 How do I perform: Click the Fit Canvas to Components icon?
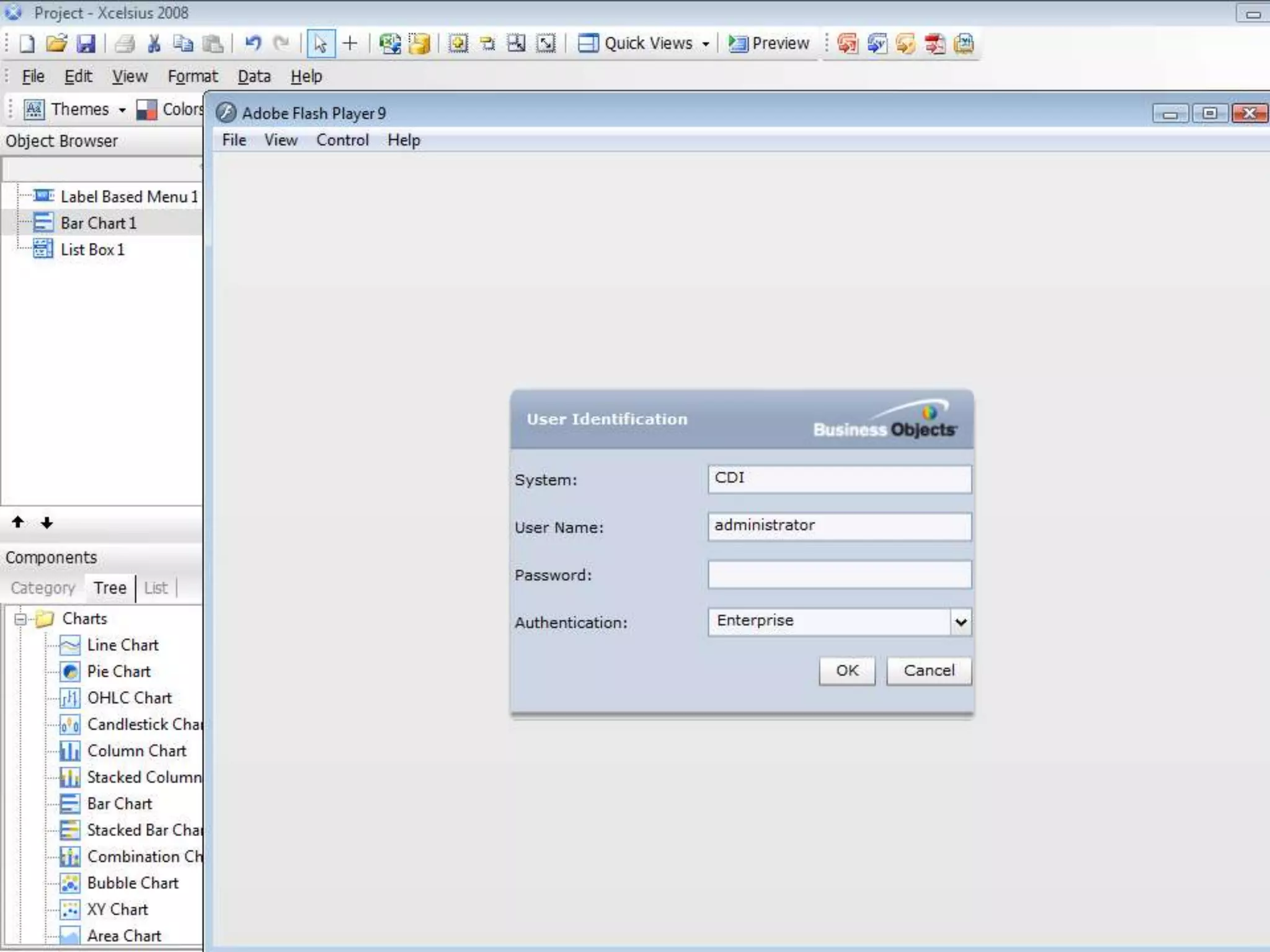[x=517, y=43]
